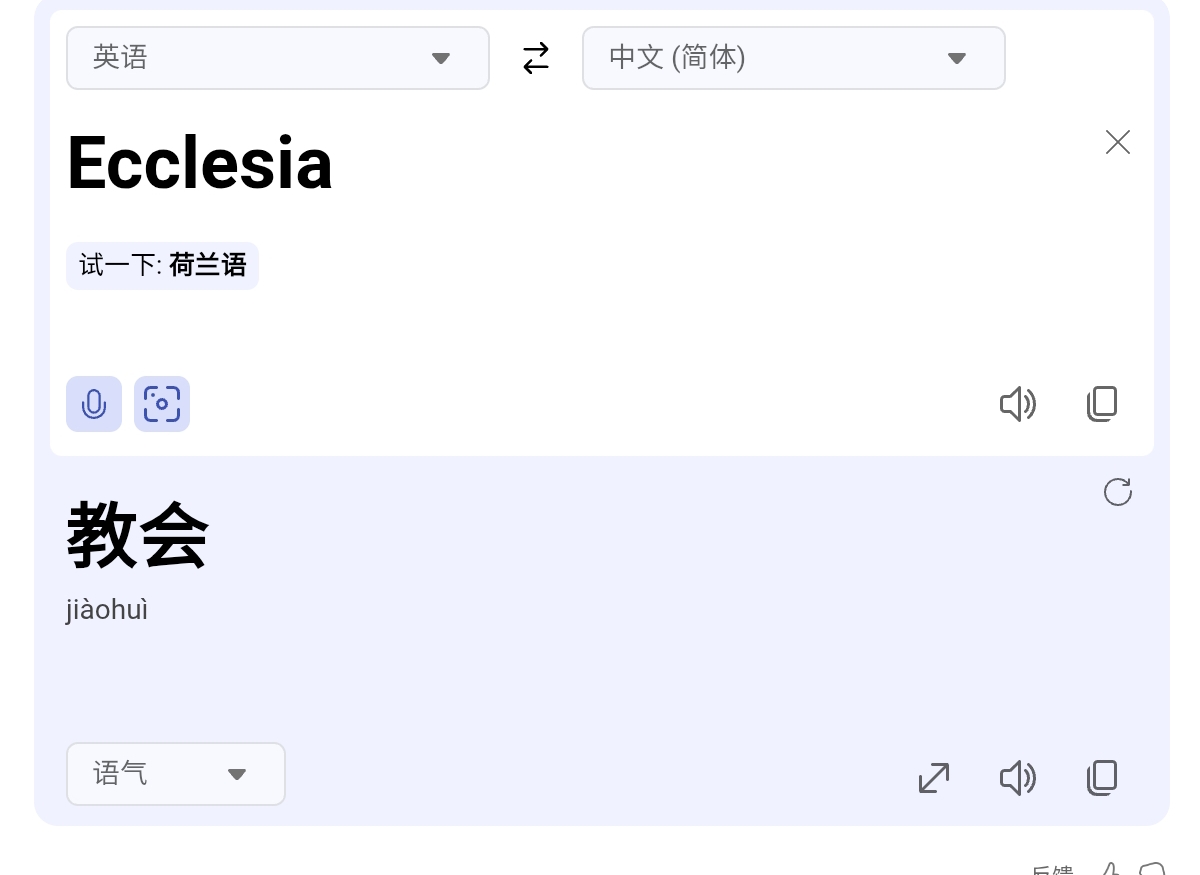Click the 反馈 feedback label
This screenshot has width=1200, height=875.
click(1052, 870)
